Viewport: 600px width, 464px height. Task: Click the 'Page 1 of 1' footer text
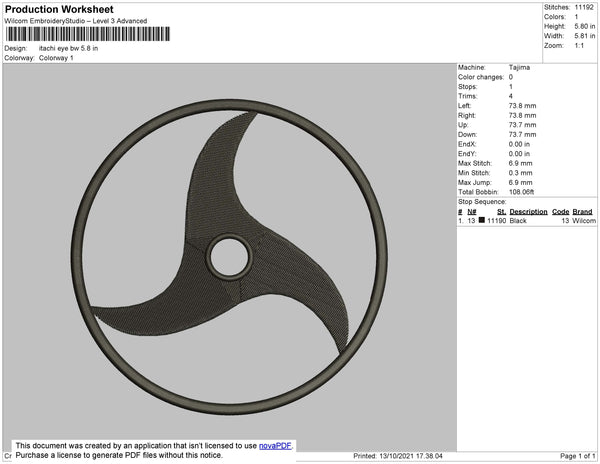[x=578, y=456]
